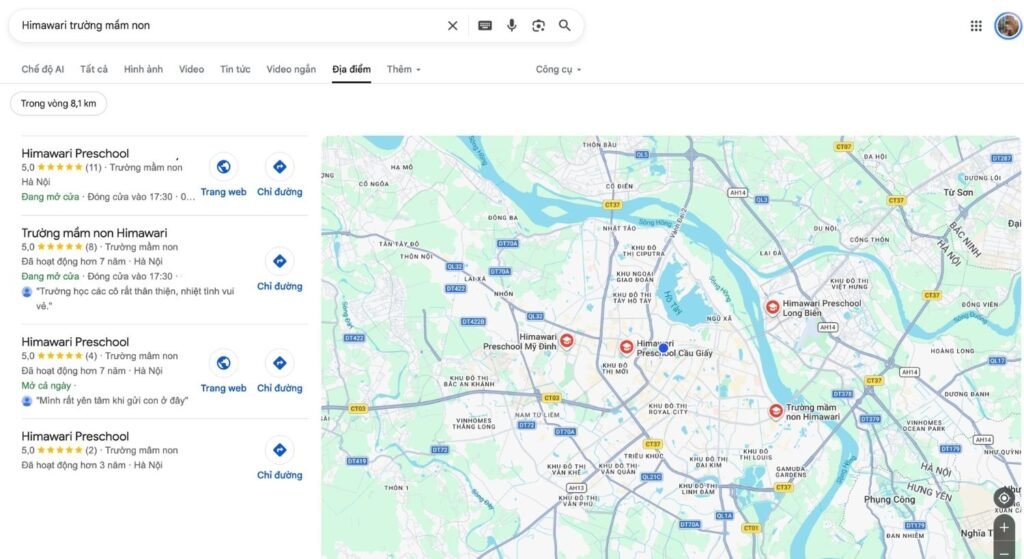
Task: Click Trang web label of first result
Action: click(223, 192)
